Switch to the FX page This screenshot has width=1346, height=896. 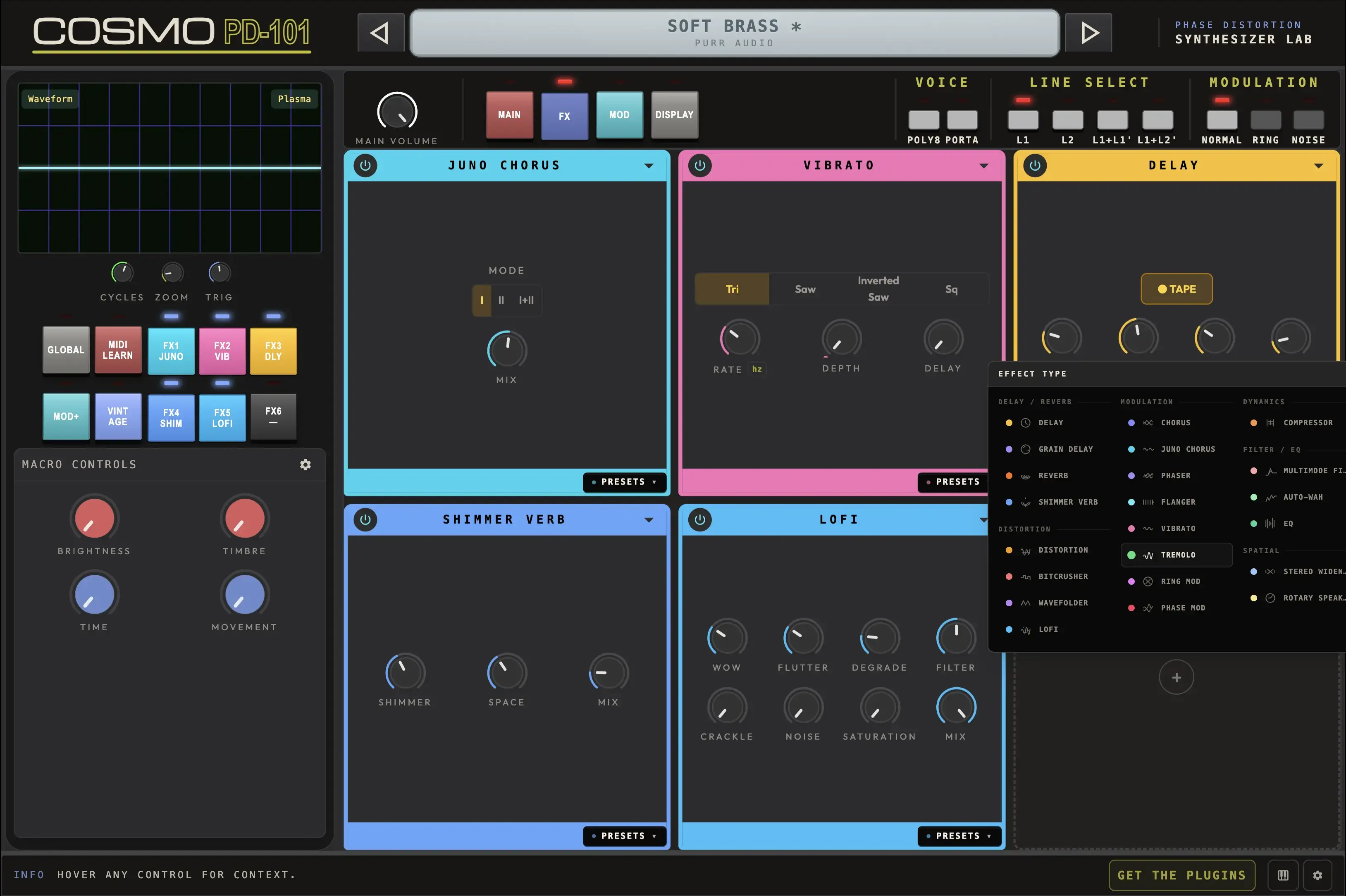coord(565,116)
